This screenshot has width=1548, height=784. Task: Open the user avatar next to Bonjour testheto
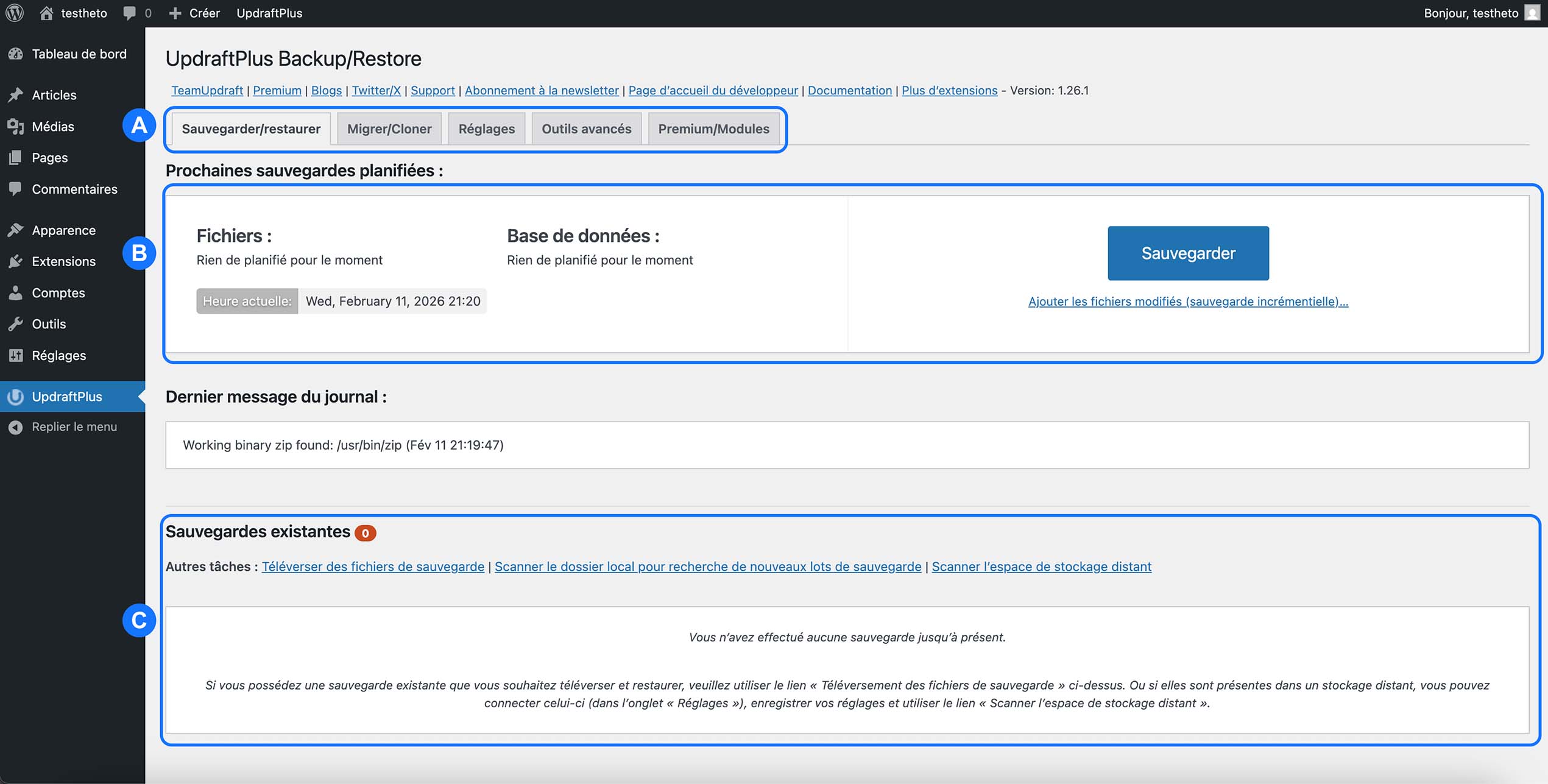tap(1531, 13)
